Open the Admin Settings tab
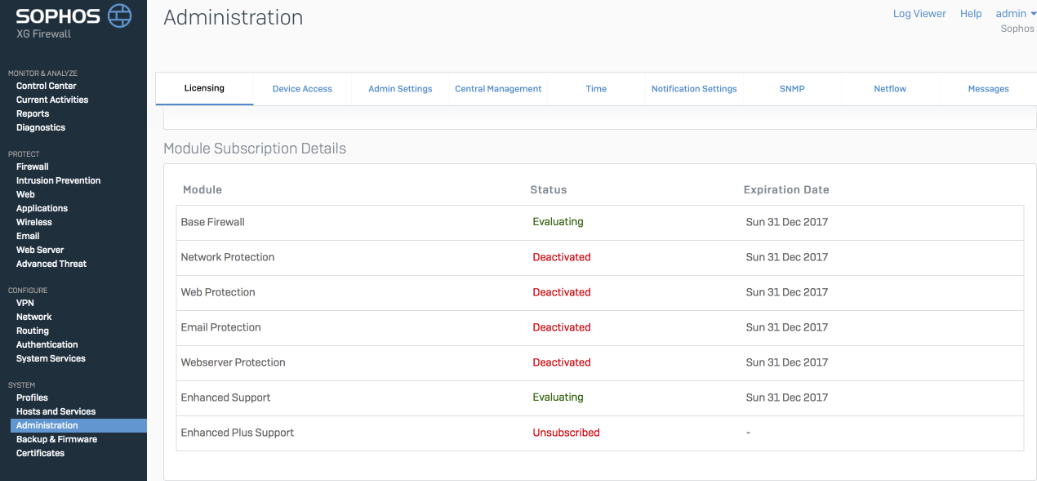 400,89
